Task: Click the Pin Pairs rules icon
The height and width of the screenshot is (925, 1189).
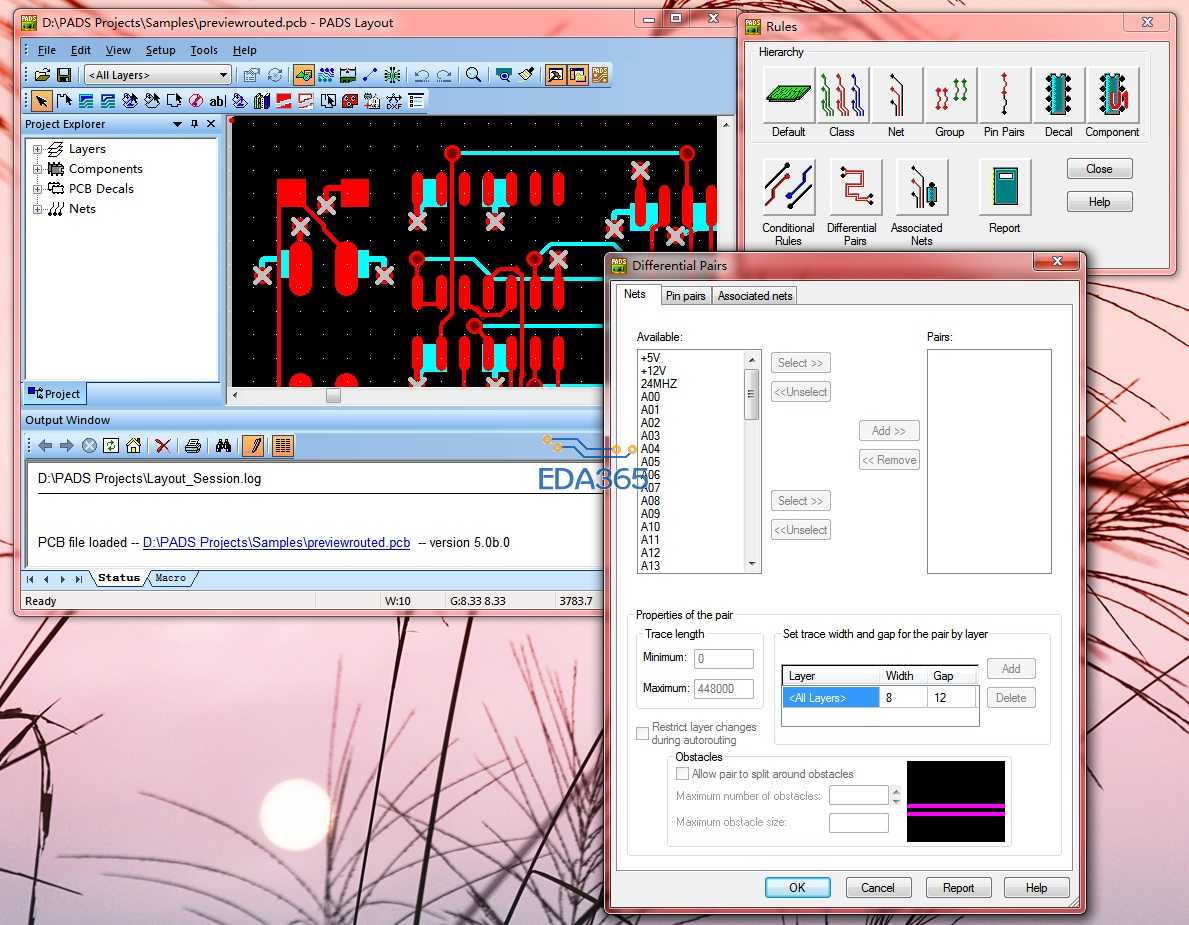Action: coord(1004,96)
